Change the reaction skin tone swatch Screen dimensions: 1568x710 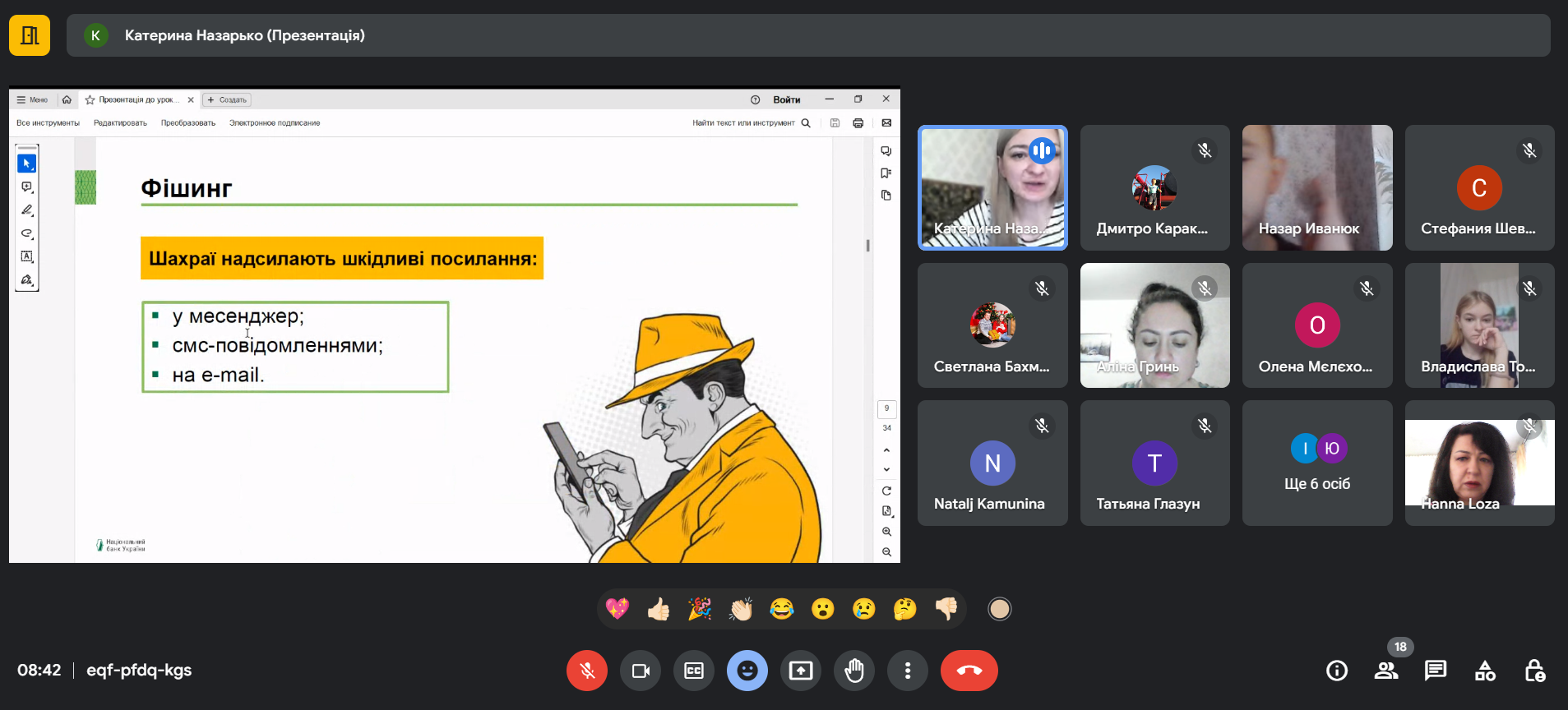[999, 609]
